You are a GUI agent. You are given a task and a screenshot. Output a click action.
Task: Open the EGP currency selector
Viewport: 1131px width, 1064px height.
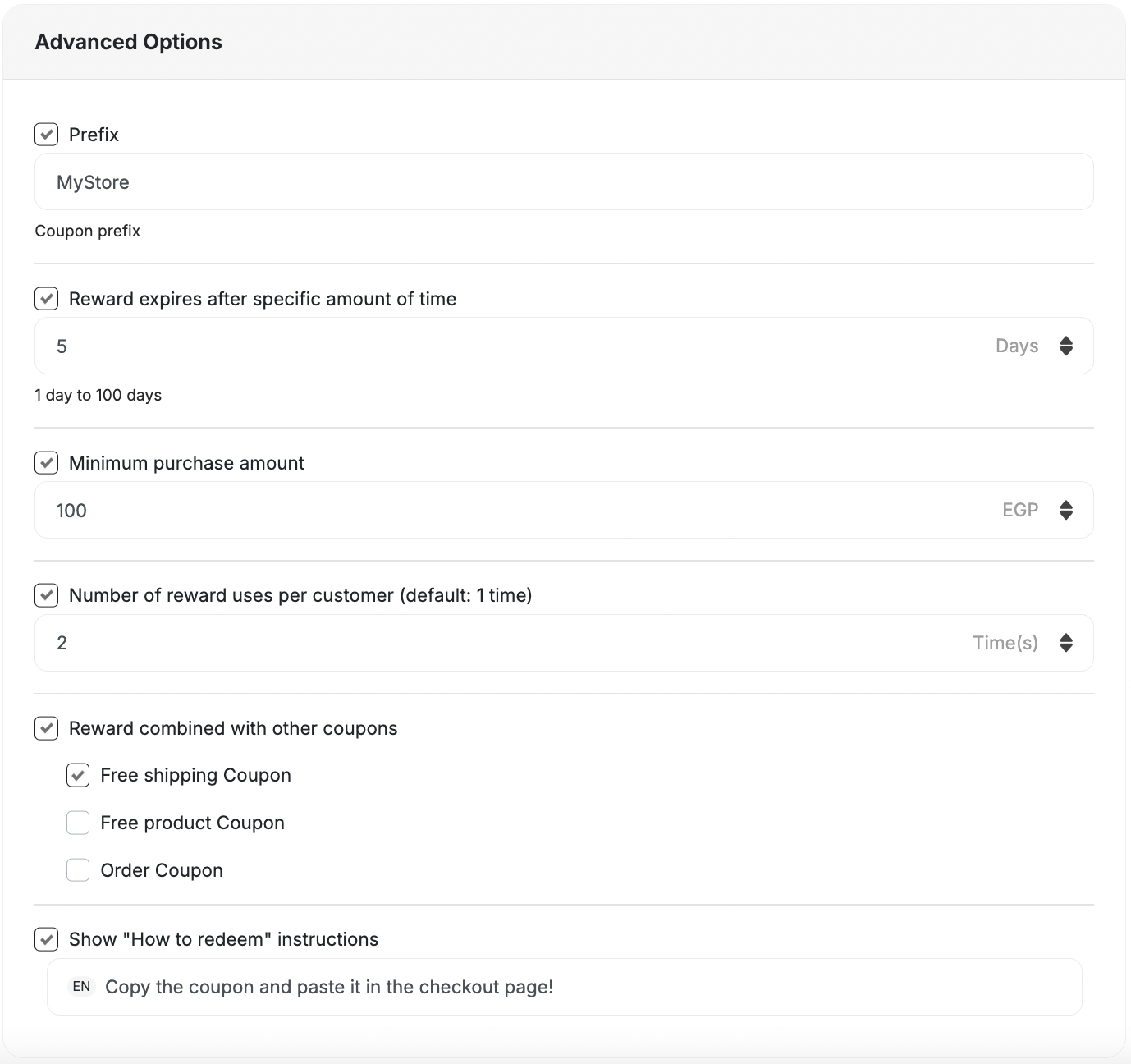coord(1020,510)
